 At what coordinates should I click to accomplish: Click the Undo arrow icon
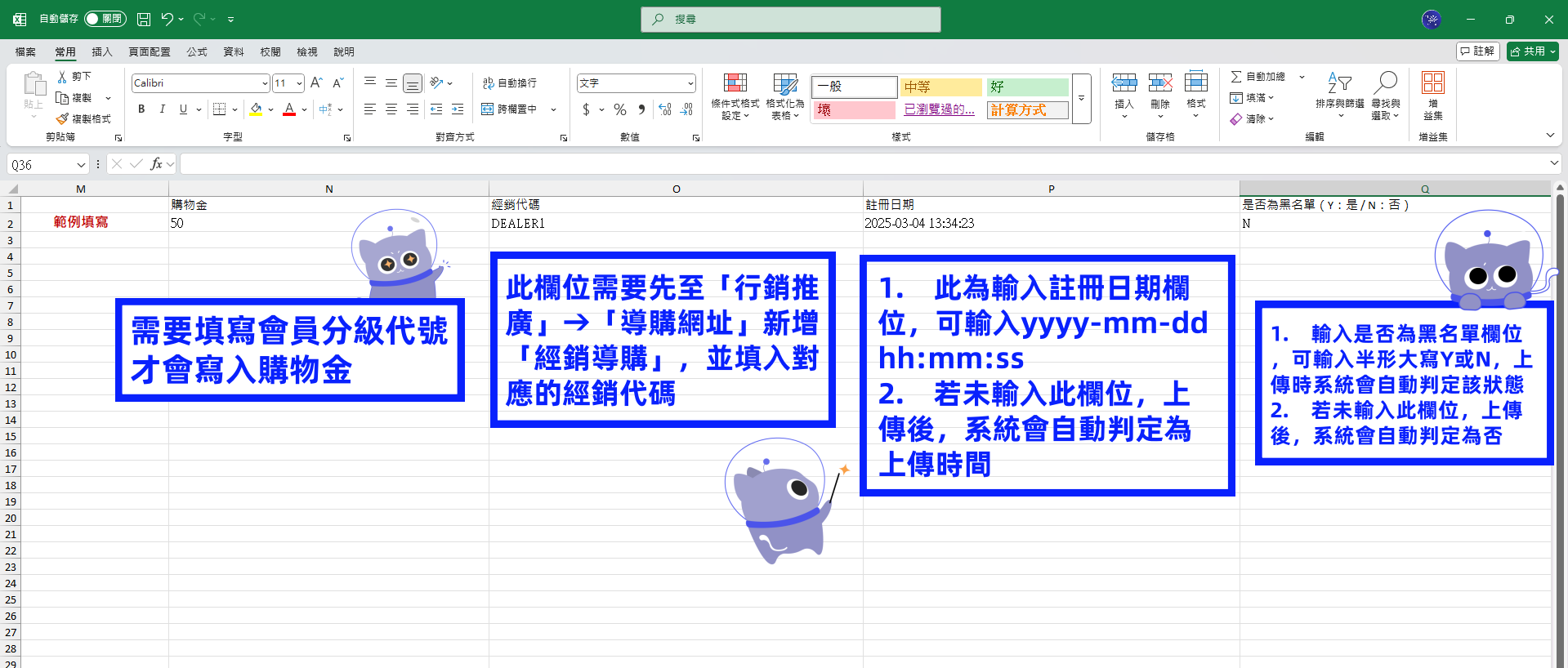click(167, 19)
